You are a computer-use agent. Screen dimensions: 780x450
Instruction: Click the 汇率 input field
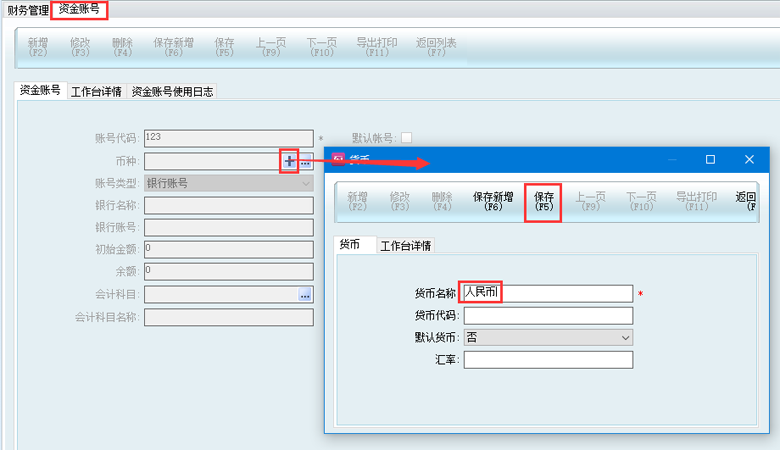pyautogui.click(x=548, y=360)
